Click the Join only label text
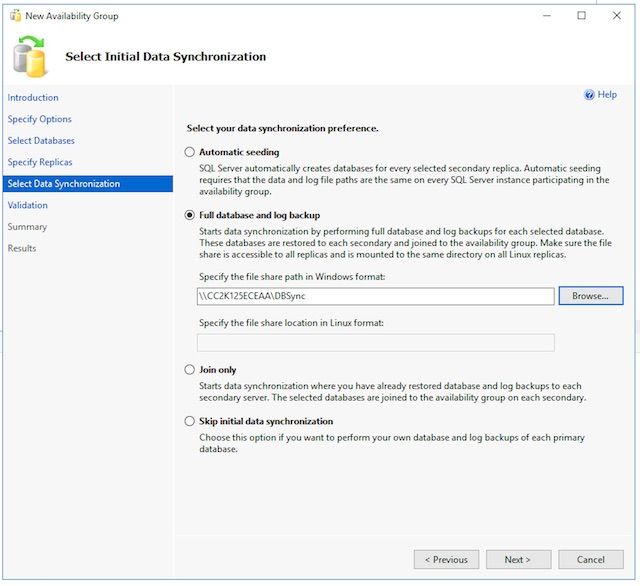 tap(218, 370)
